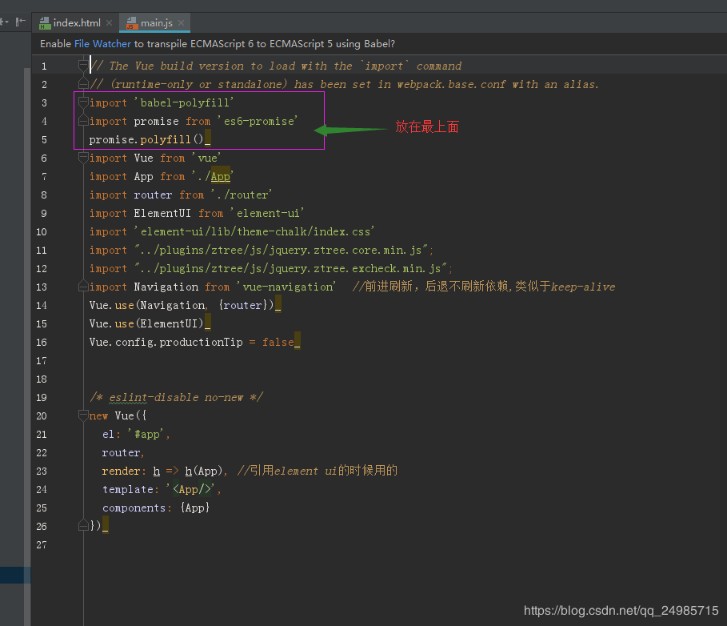Fold the import Navigation line 13 marker
727x626 pixels.
click(x=83, y=287)
